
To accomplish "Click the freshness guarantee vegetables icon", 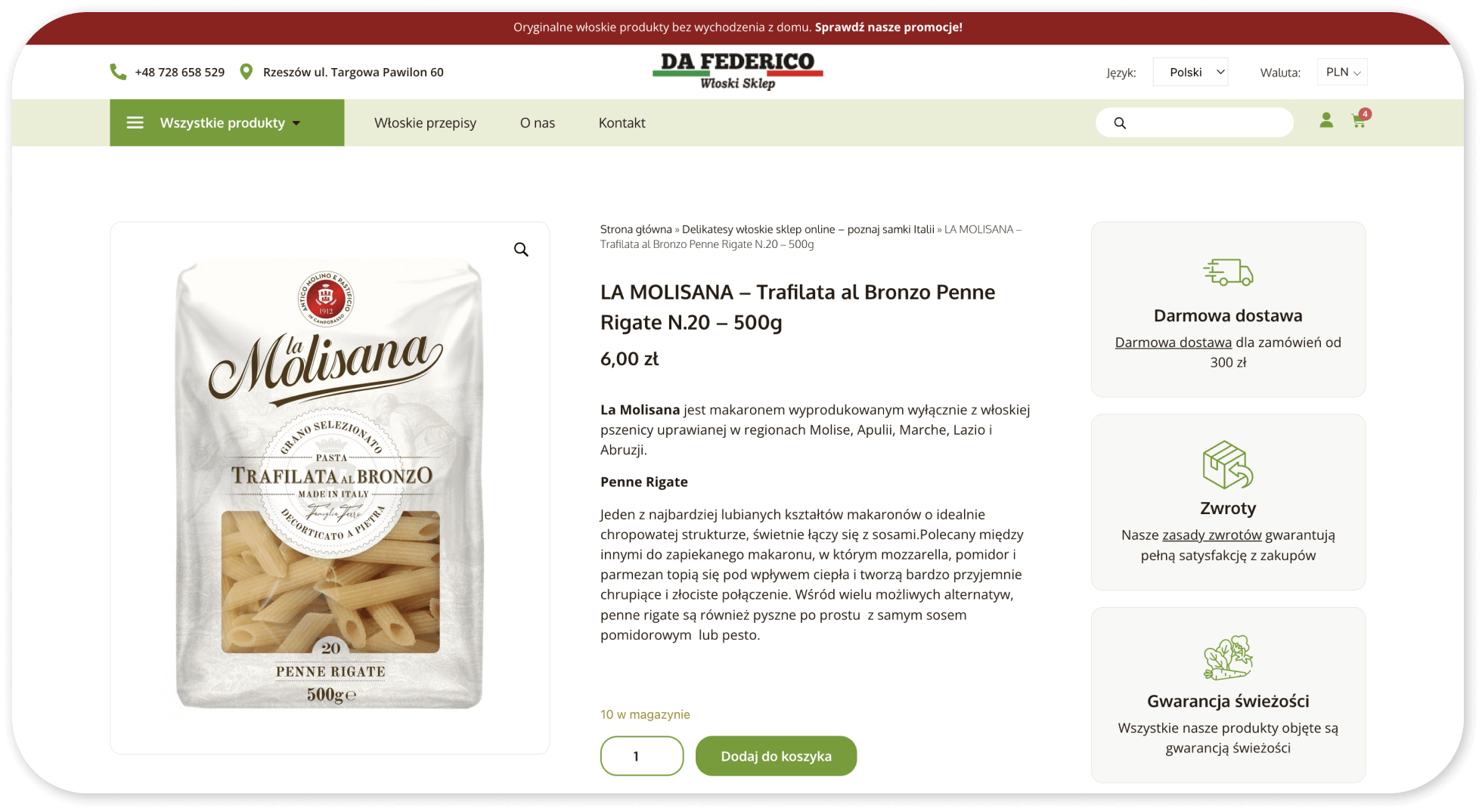I will click(x=1228, y=657).
